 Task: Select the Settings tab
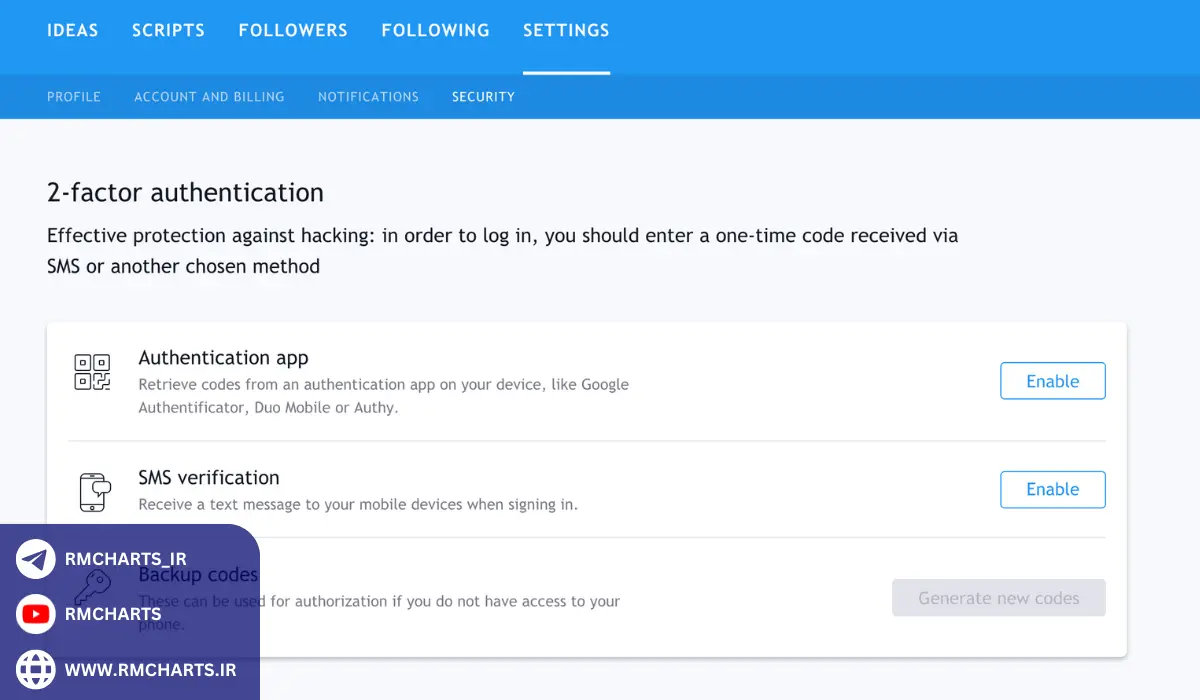566,30
